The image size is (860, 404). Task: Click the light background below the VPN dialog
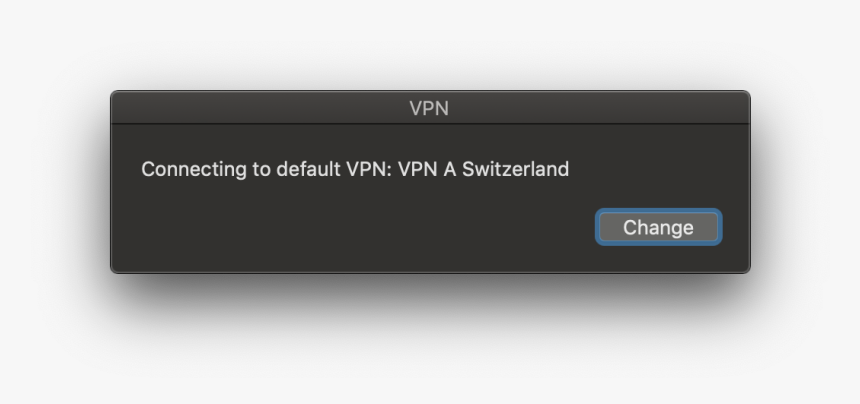pyautogui.click(x=430, y=351)
